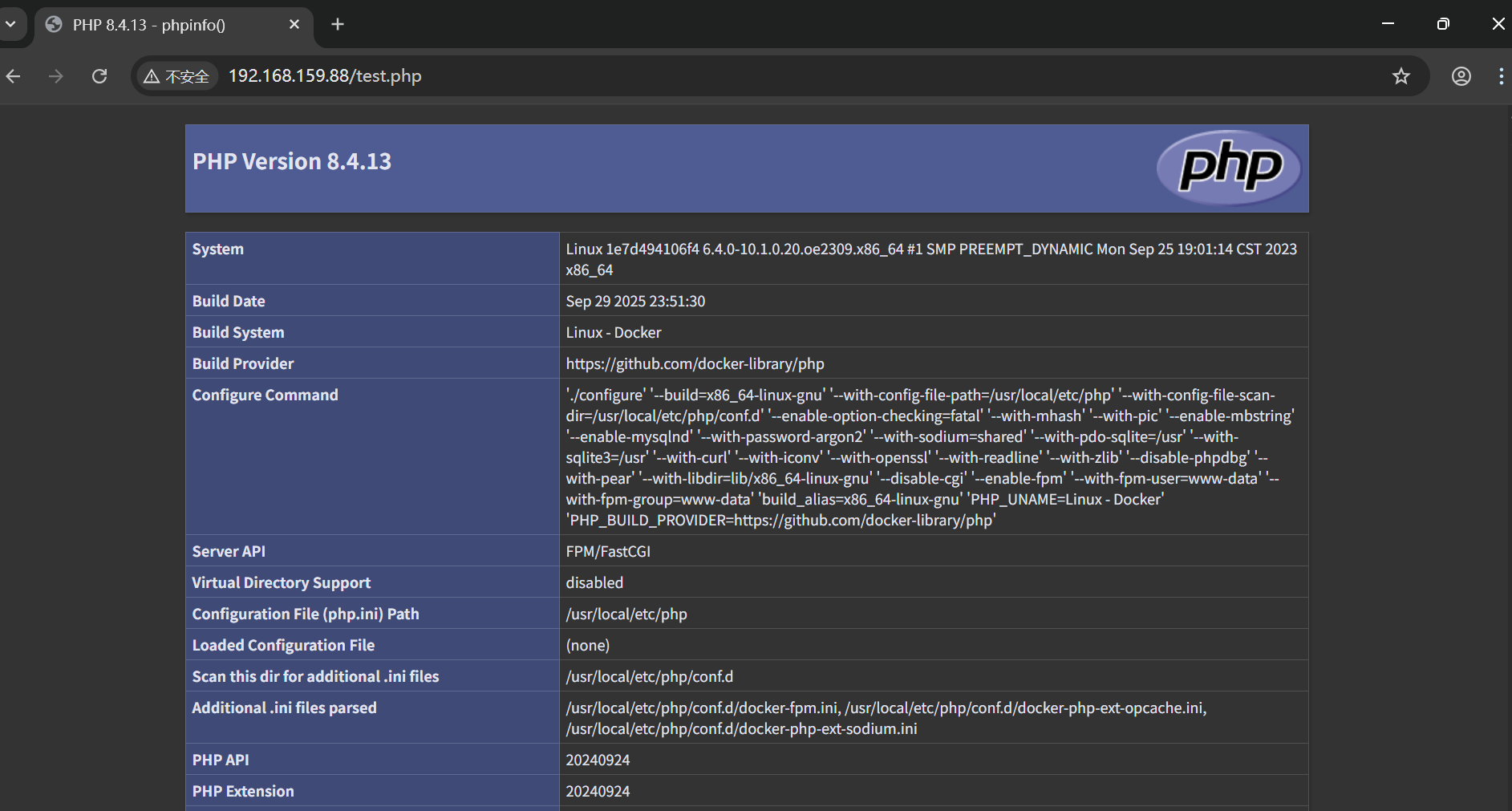Click the (none) value cell

[x=934, y=645]
